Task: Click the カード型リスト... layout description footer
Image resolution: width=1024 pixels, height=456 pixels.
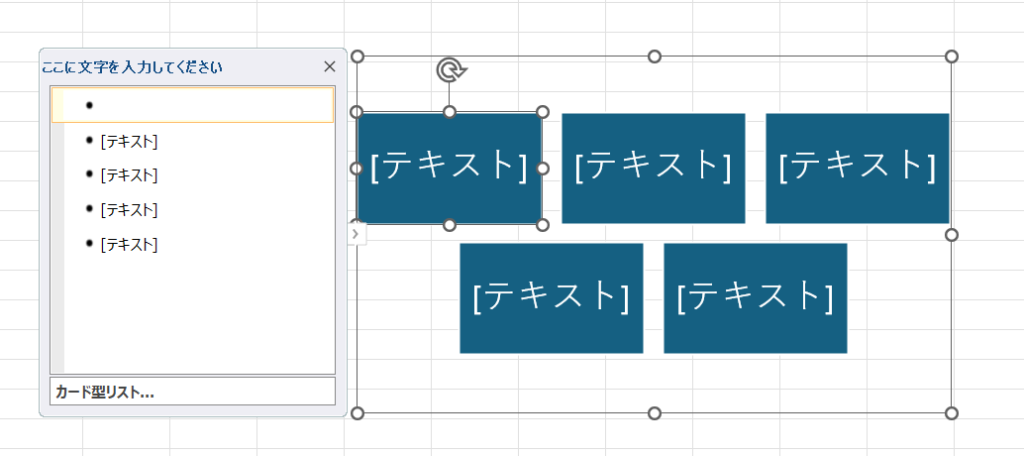Action: (x=192, y=392)
